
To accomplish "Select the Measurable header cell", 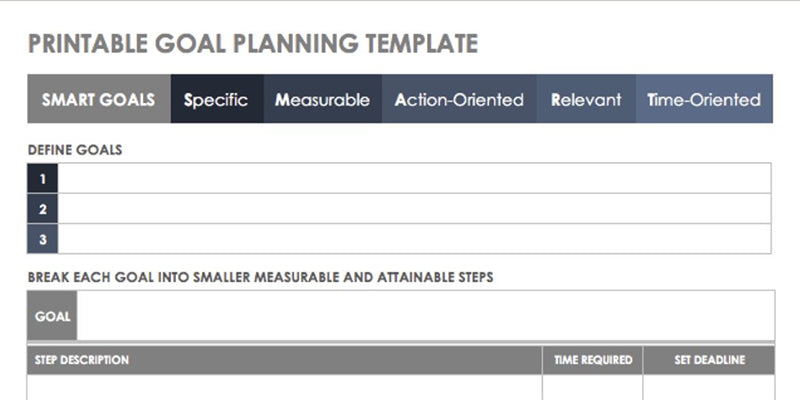I will (x=322, y=99).
